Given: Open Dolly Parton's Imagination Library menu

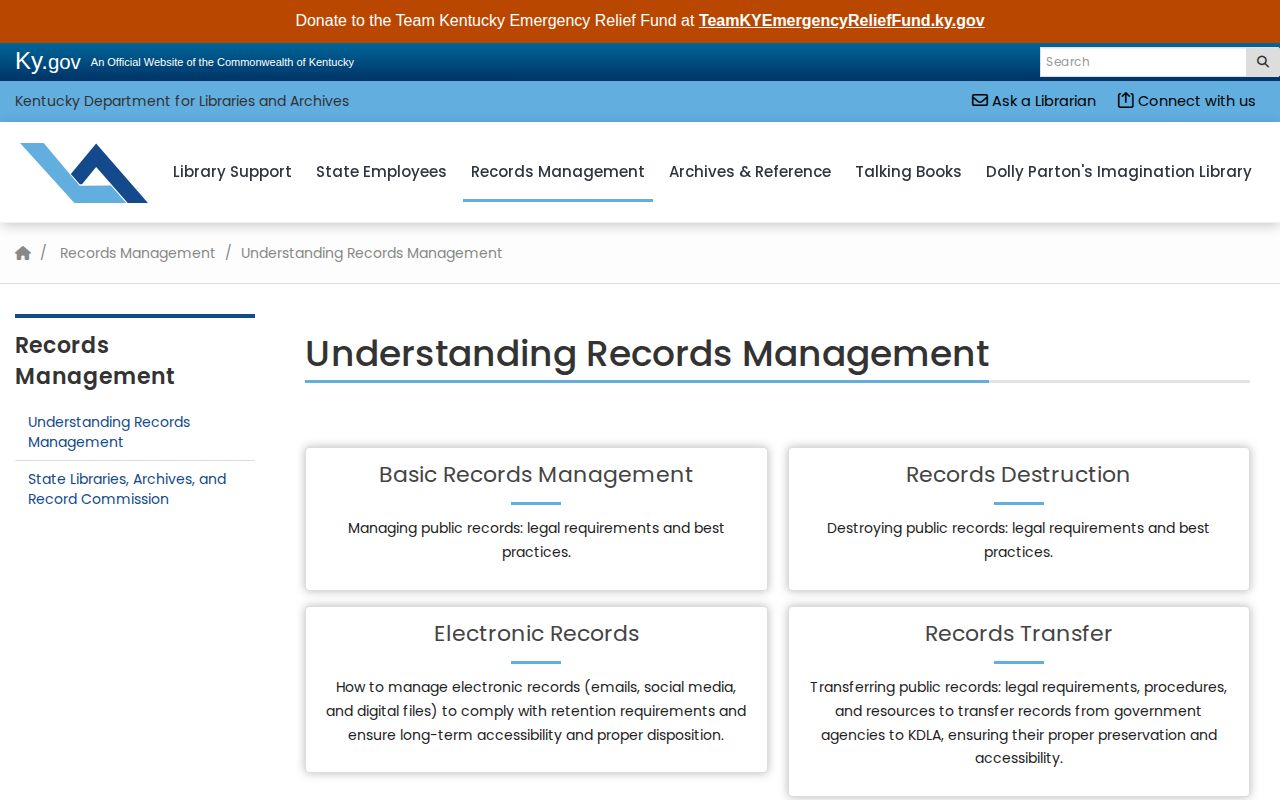Looking at the screenshot, I should click(x=1118, y=172).
